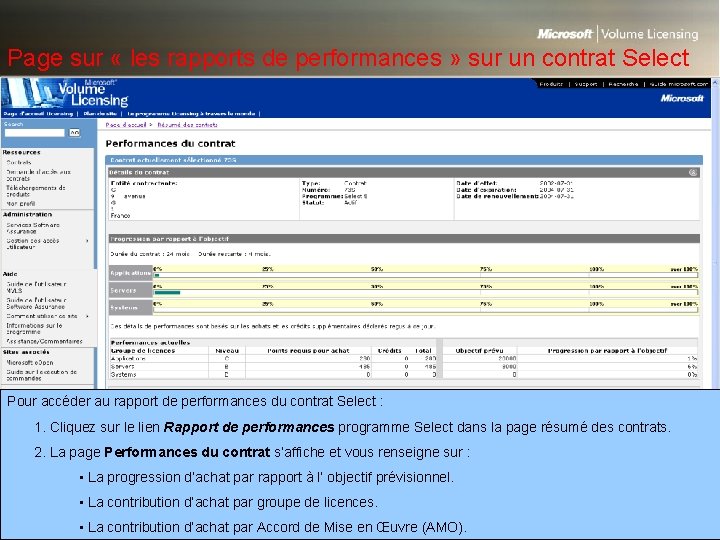Focus the Search input field

(x=34, y=133)
